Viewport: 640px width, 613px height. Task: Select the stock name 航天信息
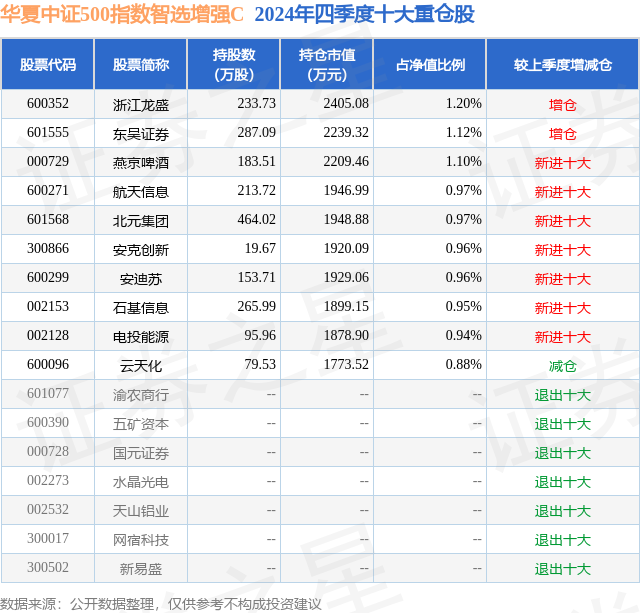click(x=141, y=192)
